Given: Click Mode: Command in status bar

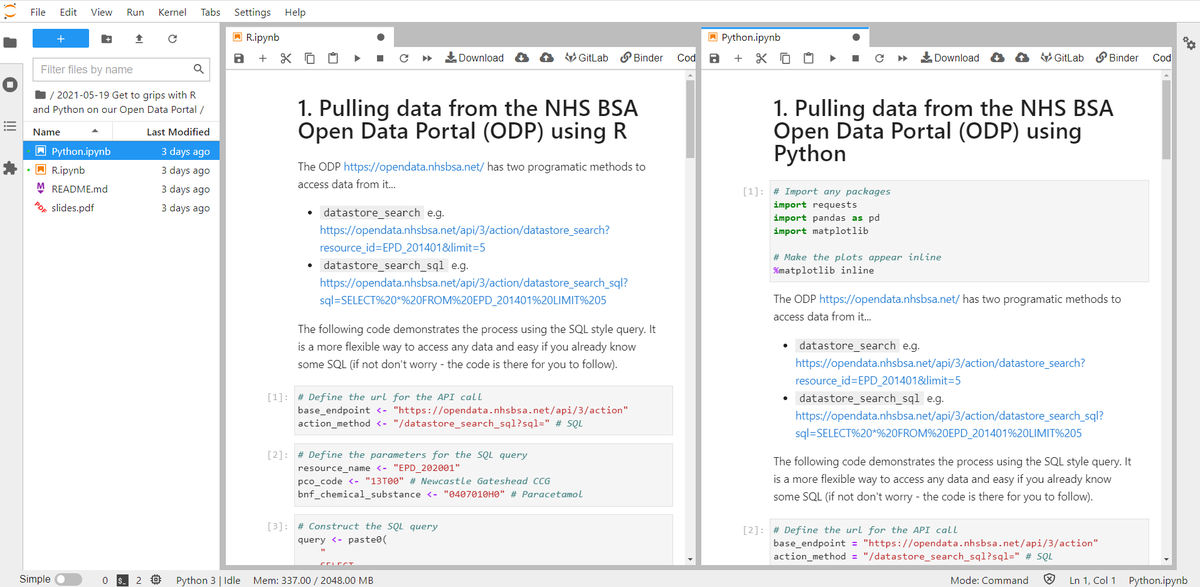Looking at the screenshot, I should click(x=989, y=580).
